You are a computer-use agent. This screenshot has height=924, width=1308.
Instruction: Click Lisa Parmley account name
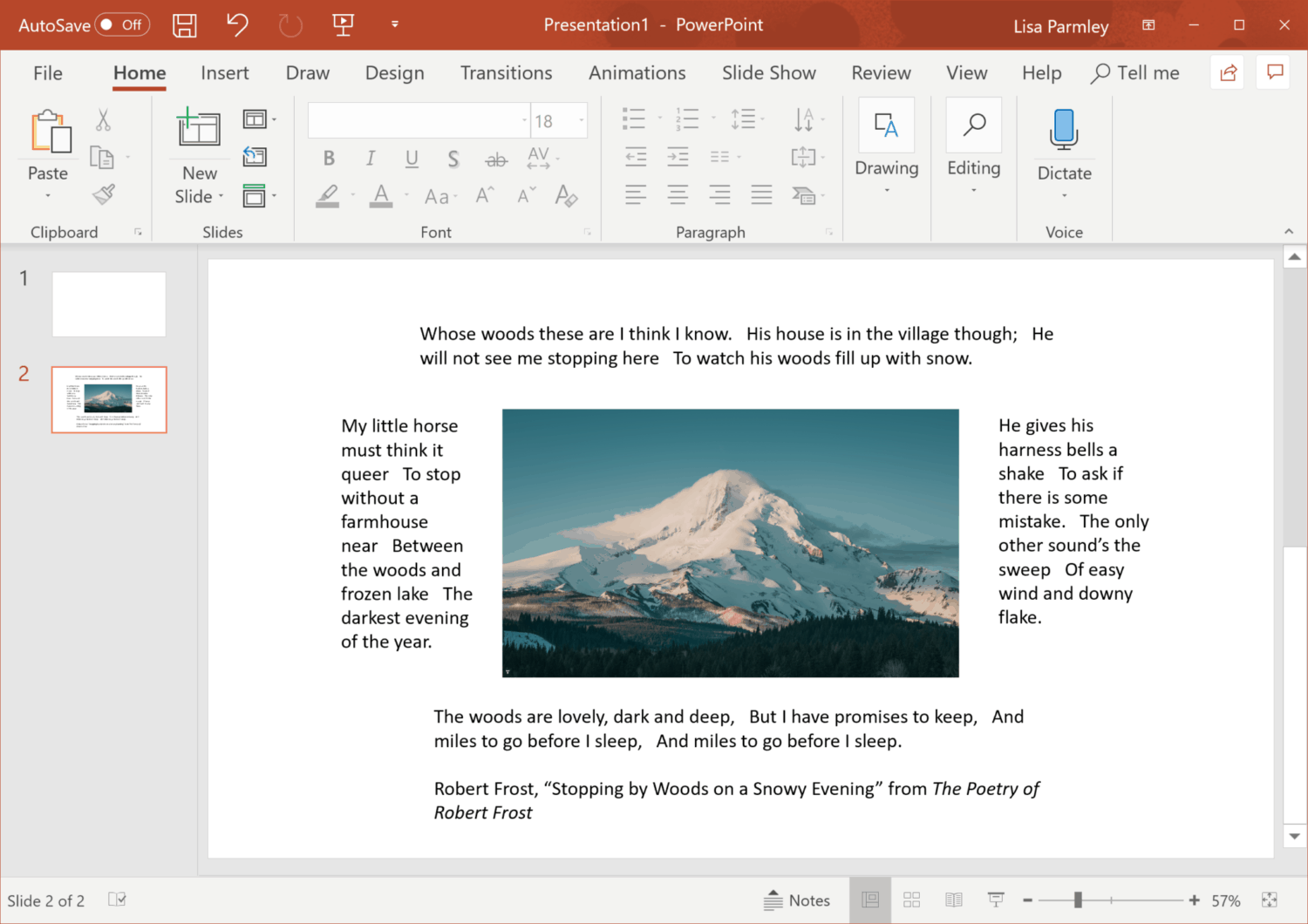tap(1061, 26)
